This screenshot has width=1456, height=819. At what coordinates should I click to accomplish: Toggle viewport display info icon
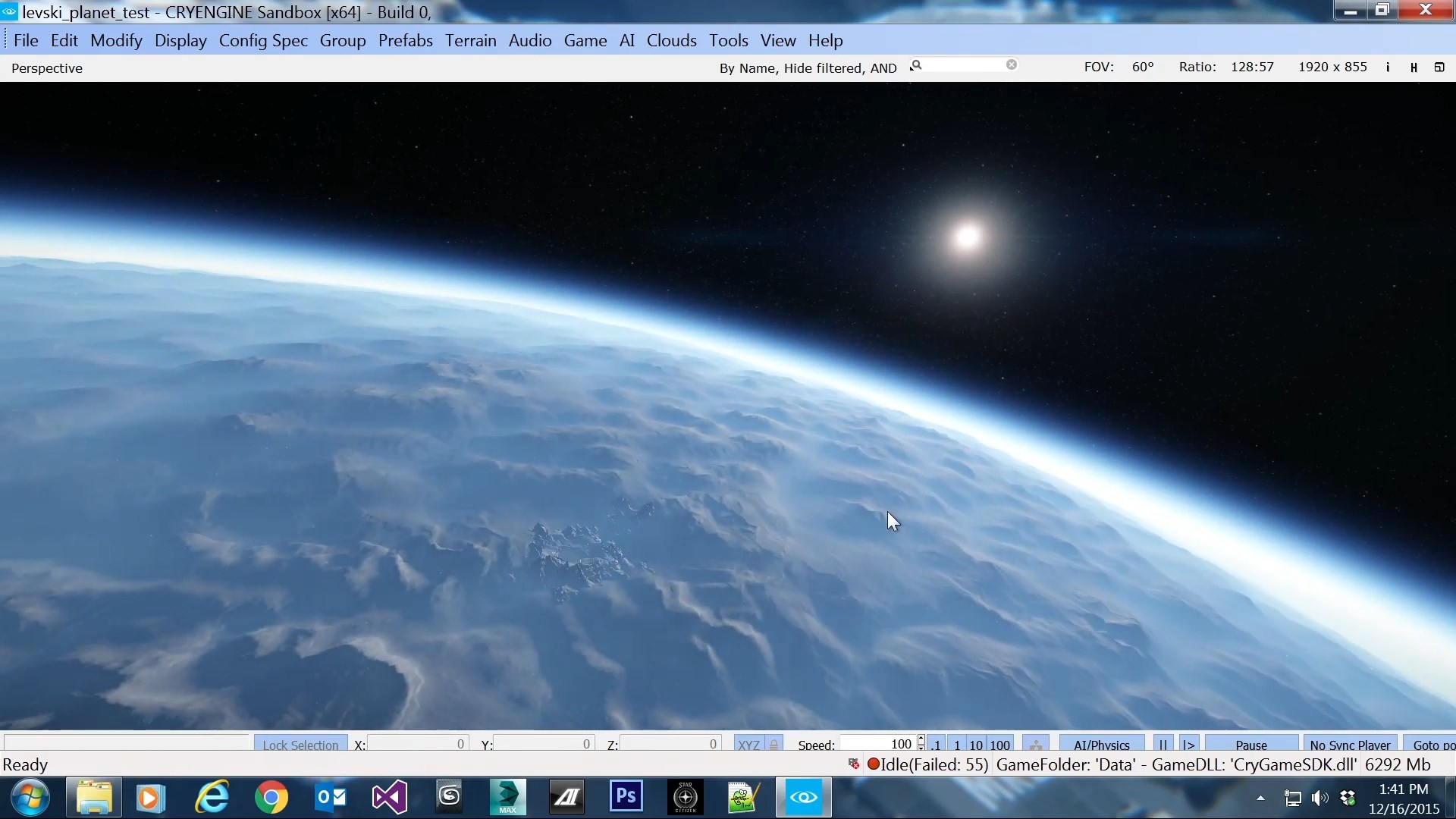tap(1388, 67)
